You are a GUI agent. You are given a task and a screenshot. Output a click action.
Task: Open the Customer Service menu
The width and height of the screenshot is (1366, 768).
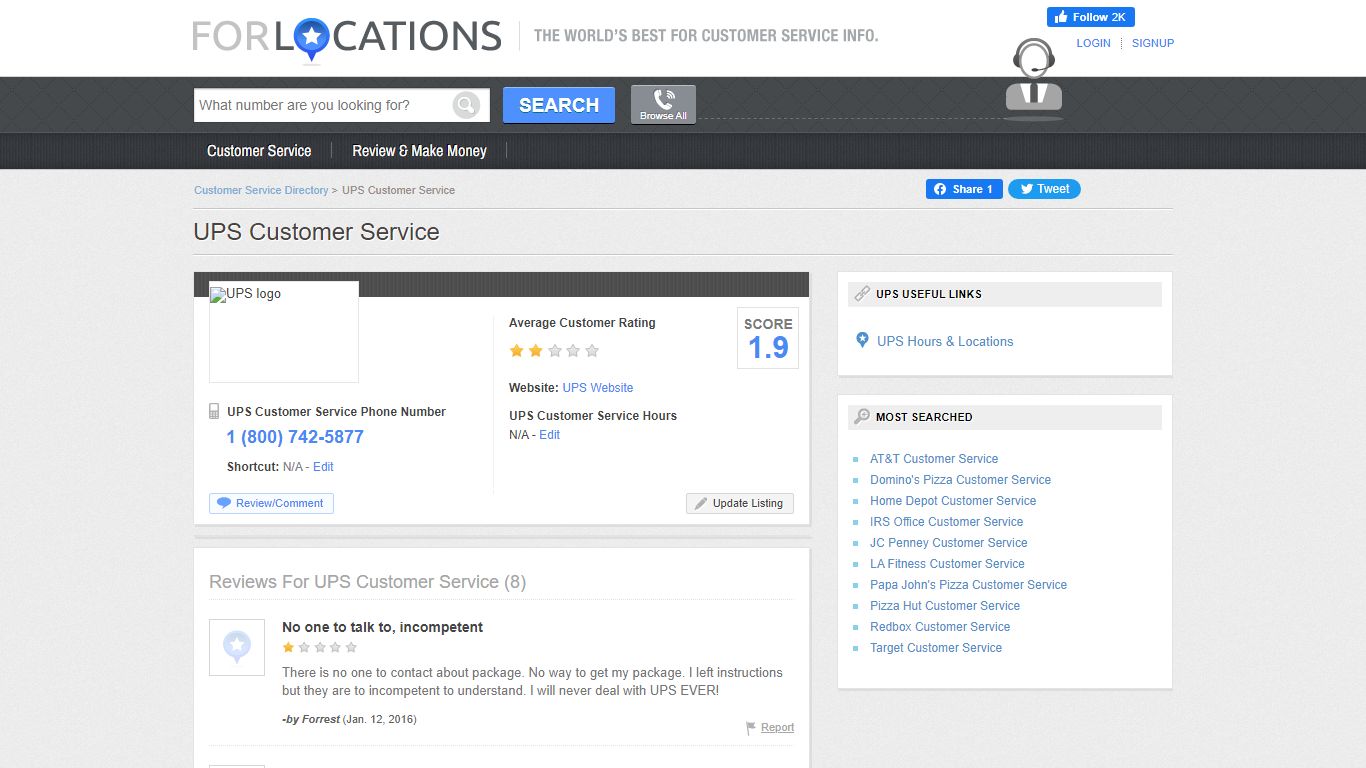click(259, 151)
